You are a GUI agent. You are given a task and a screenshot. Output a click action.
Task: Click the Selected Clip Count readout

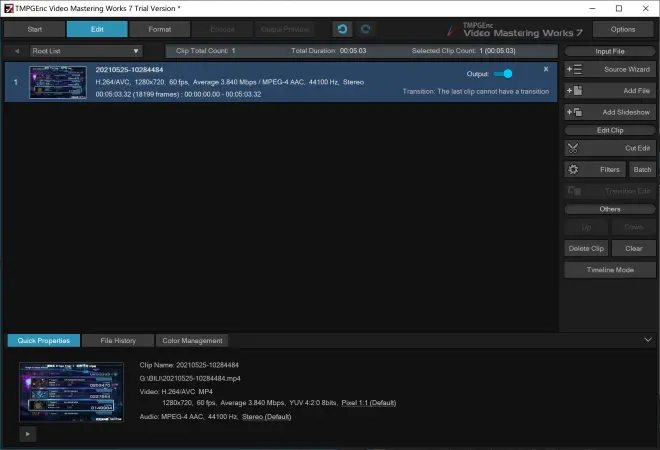pos(463,51)
